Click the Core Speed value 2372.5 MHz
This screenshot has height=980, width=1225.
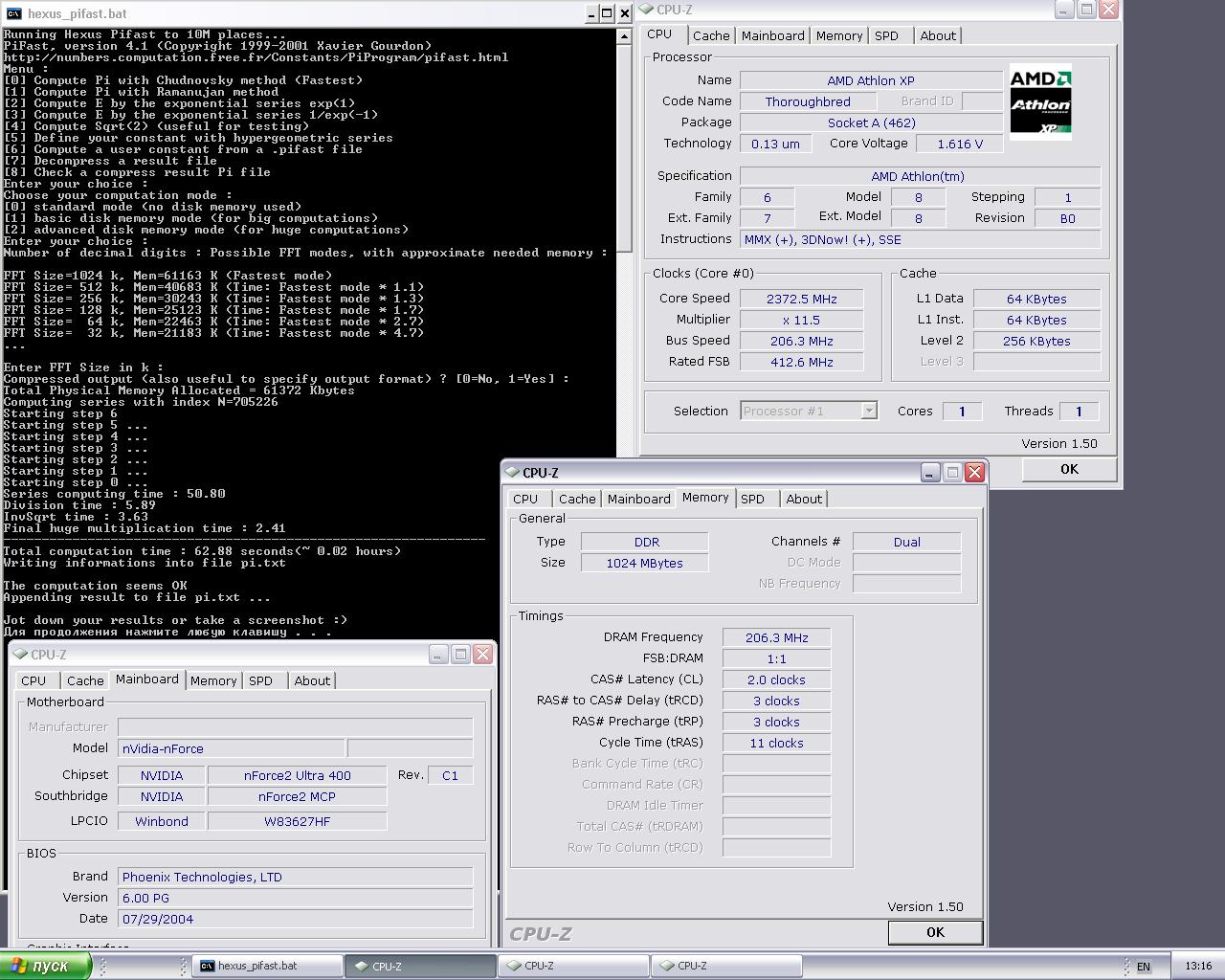click(801, 299)
